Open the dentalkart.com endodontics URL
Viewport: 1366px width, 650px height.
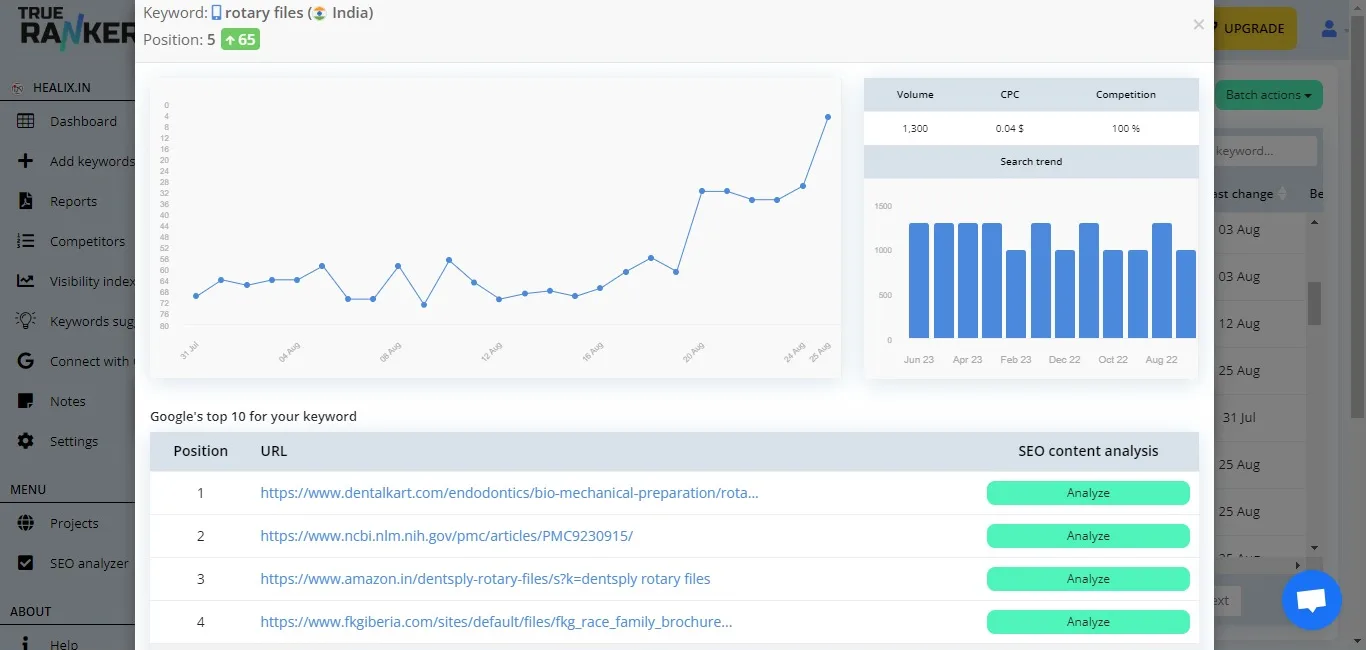[510, 493]
